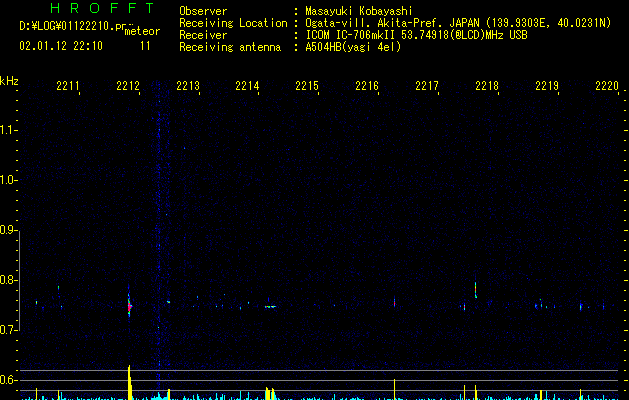The height and width of the screenshot is (400, 629).
Task: Click the meteor count value 11
Action: pos(145,46)
